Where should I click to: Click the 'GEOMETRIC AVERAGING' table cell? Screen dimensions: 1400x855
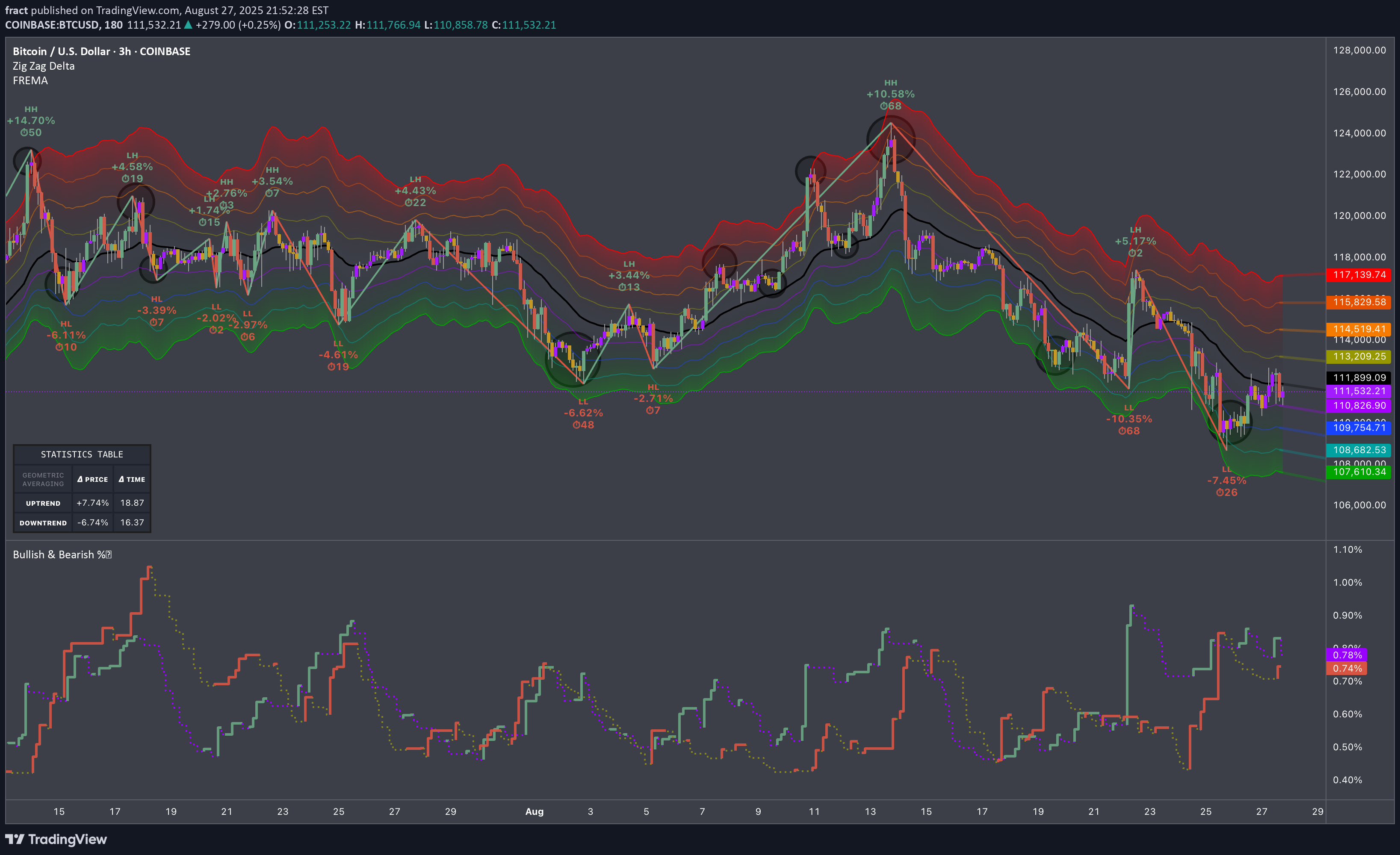pyautogui.click(x=43, y=480)
